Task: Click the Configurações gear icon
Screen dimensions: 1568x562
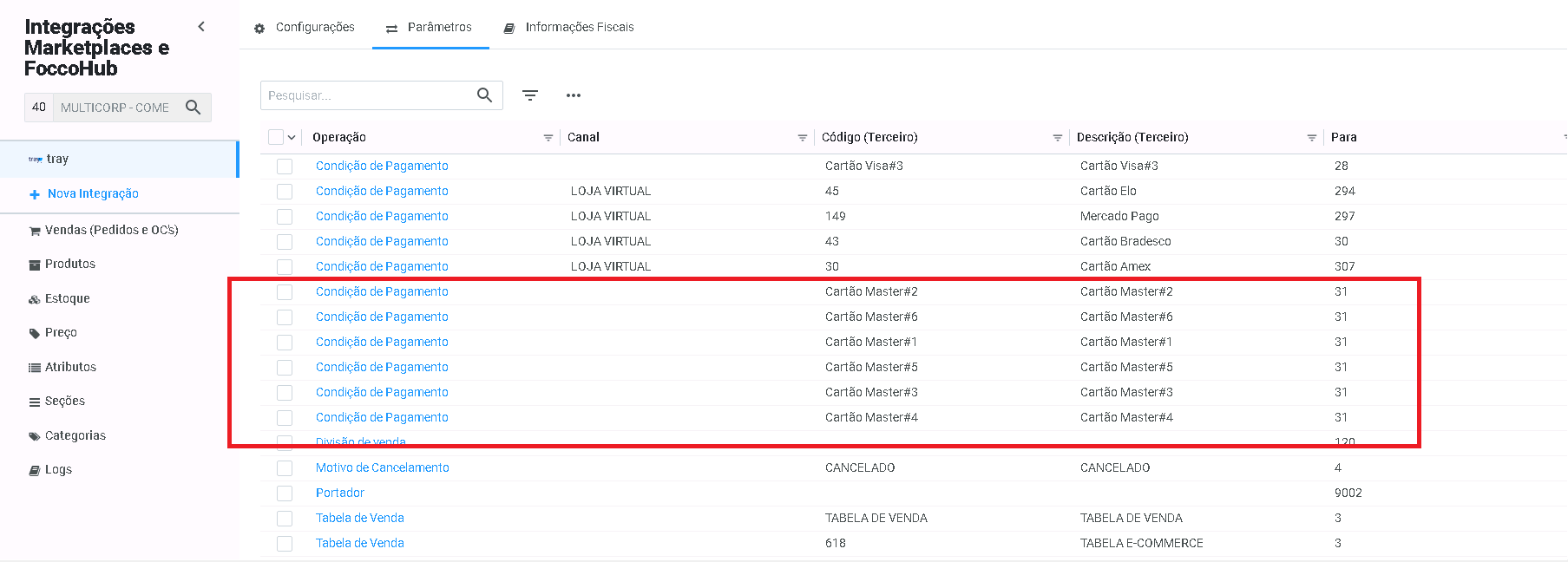Action: coord(259,29)
